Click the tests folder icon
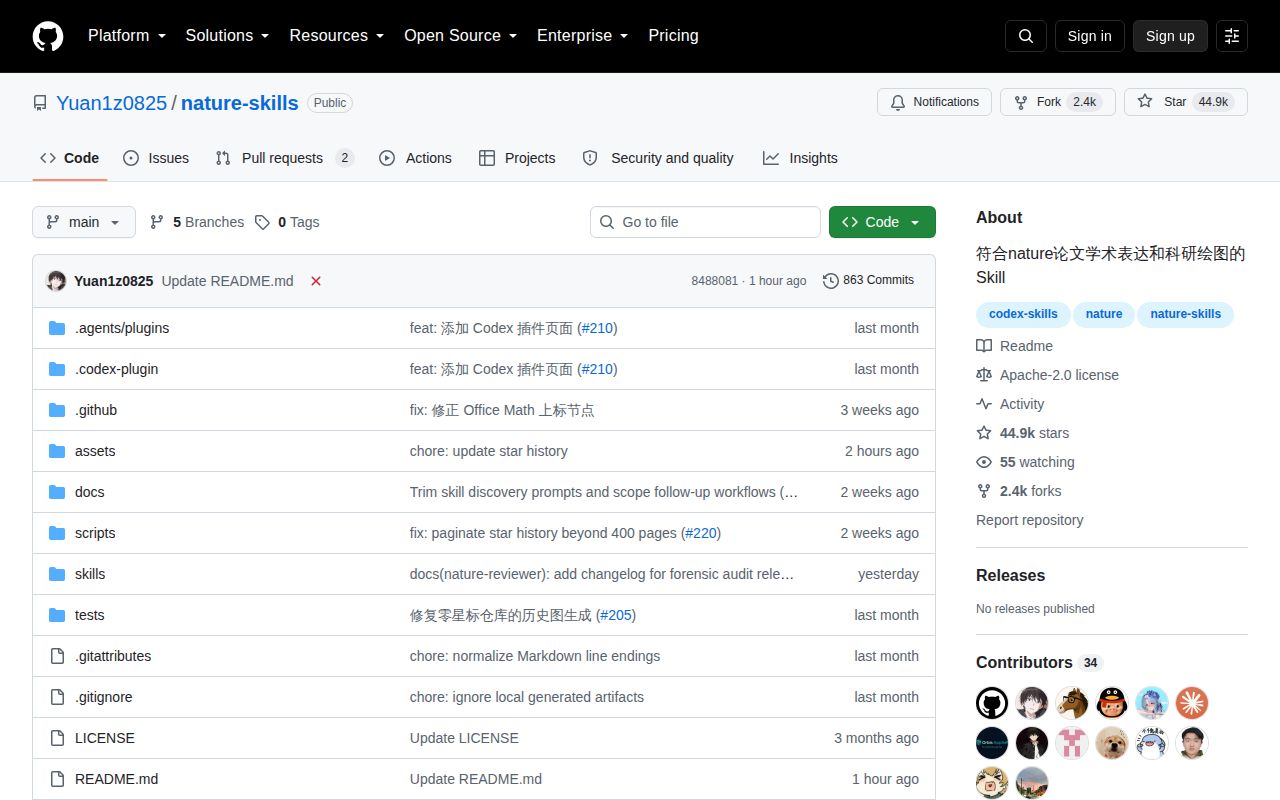 pos(57,615)
